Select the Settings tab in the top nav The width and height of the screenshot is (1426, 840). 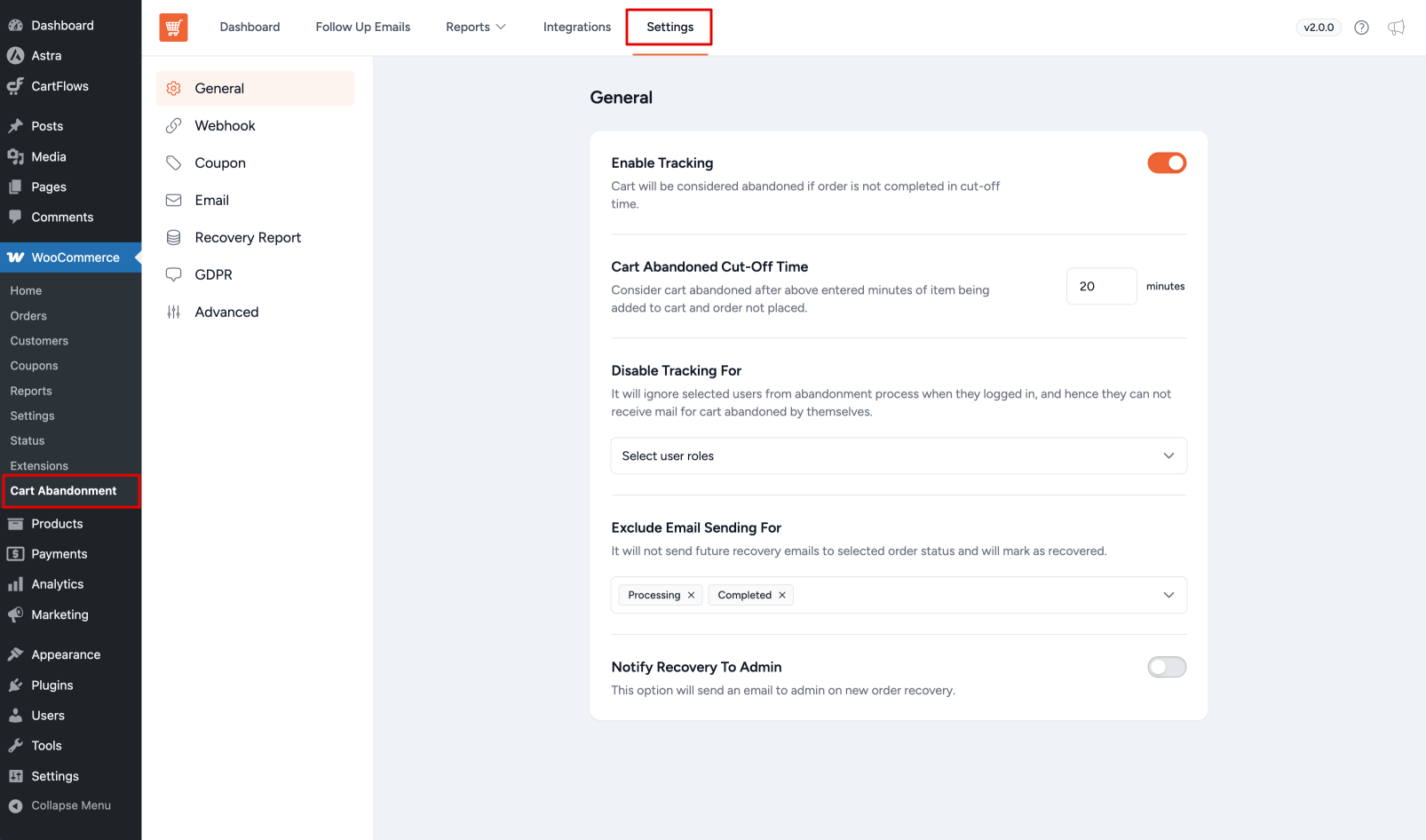(669, 28)
